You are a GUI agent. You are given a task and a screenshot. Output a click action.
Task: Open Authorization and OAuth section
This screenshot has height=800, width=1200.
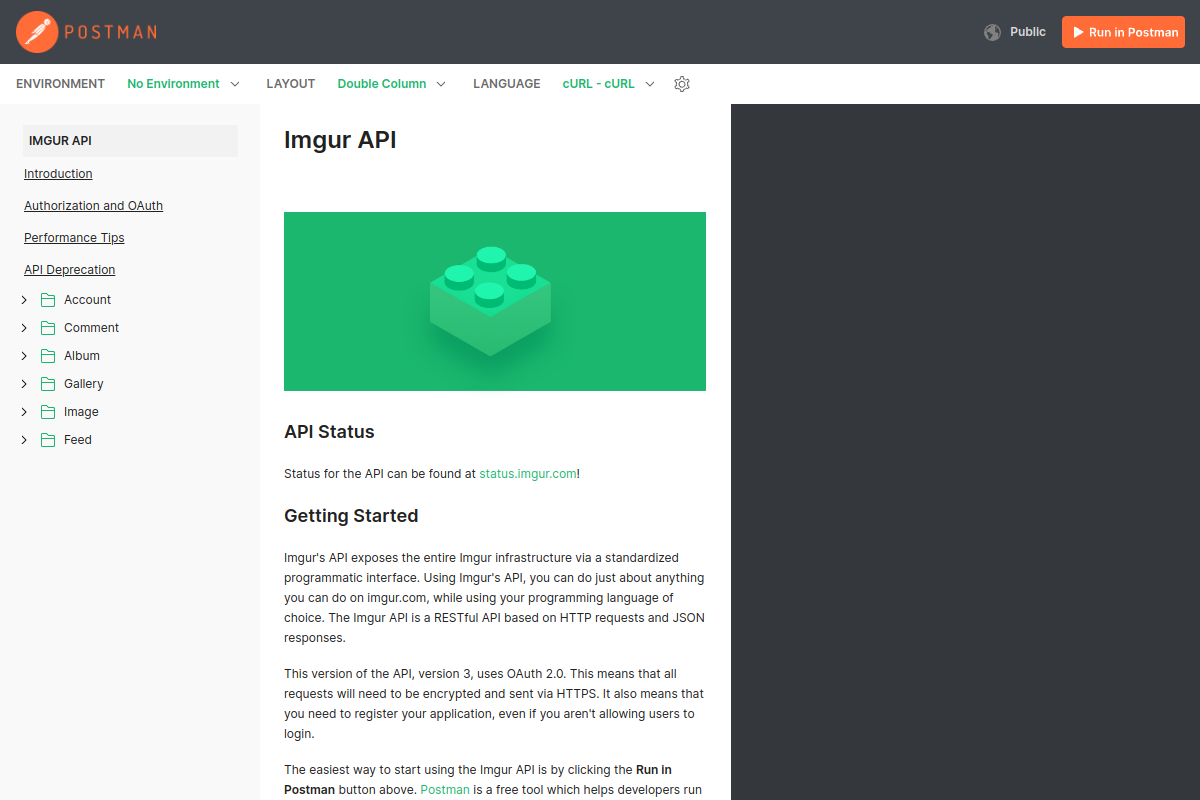coord(93,206)
